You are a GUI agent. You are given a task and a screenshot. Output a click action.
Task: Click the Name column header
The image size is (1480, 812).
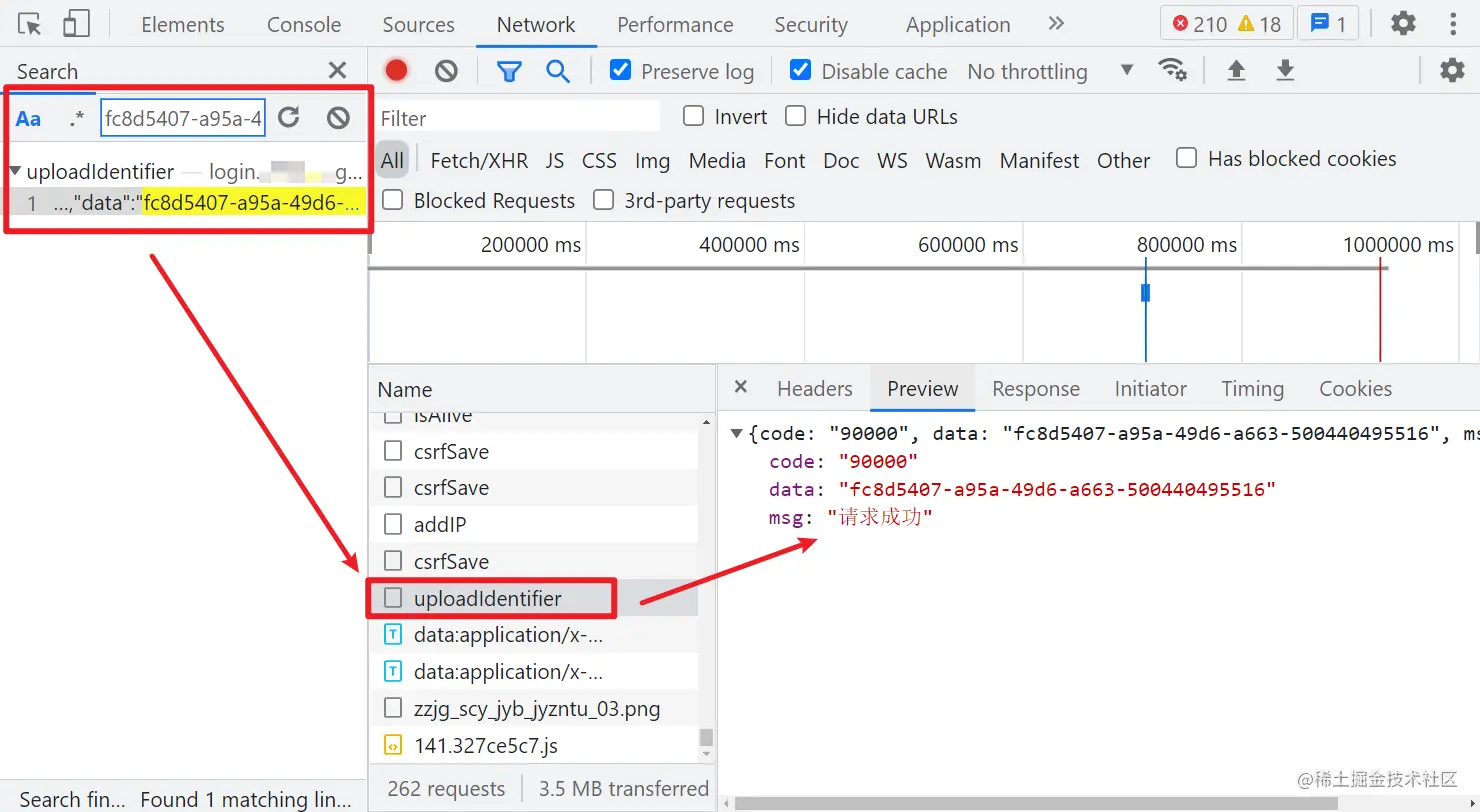(x=542, y=389)
